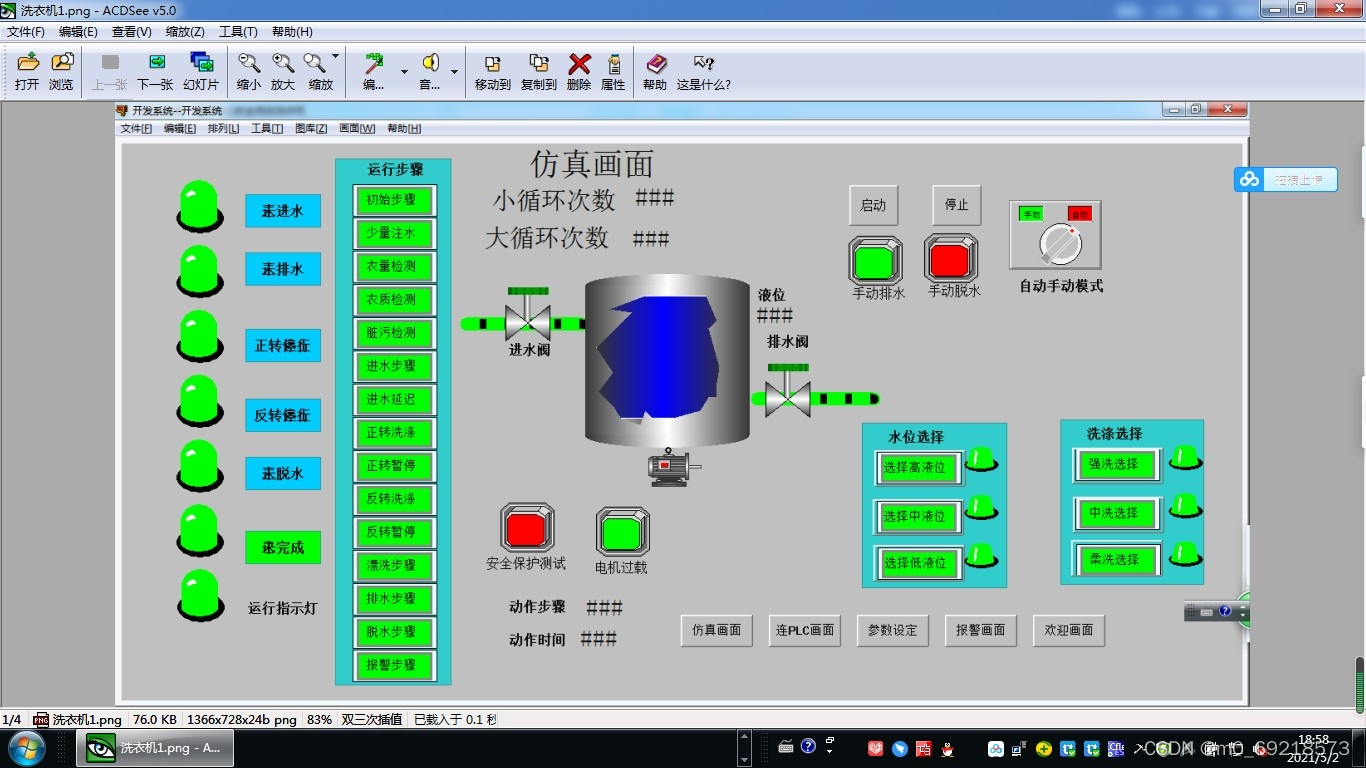
Task: Switch to 连PLC画面 screen
Action: pos(805,630)
